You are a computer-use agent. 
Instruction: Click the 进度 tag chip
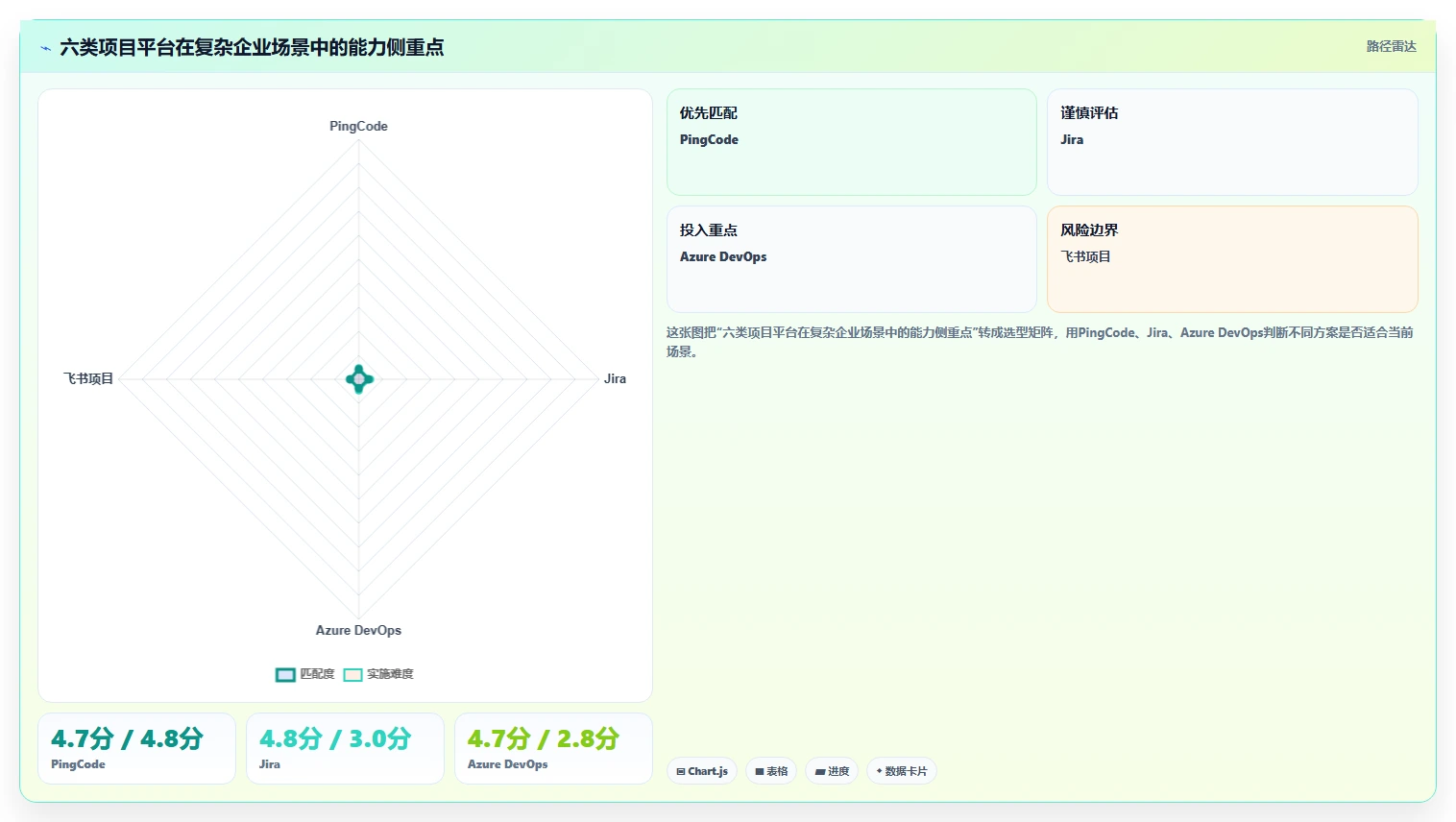tap(832, 771)
